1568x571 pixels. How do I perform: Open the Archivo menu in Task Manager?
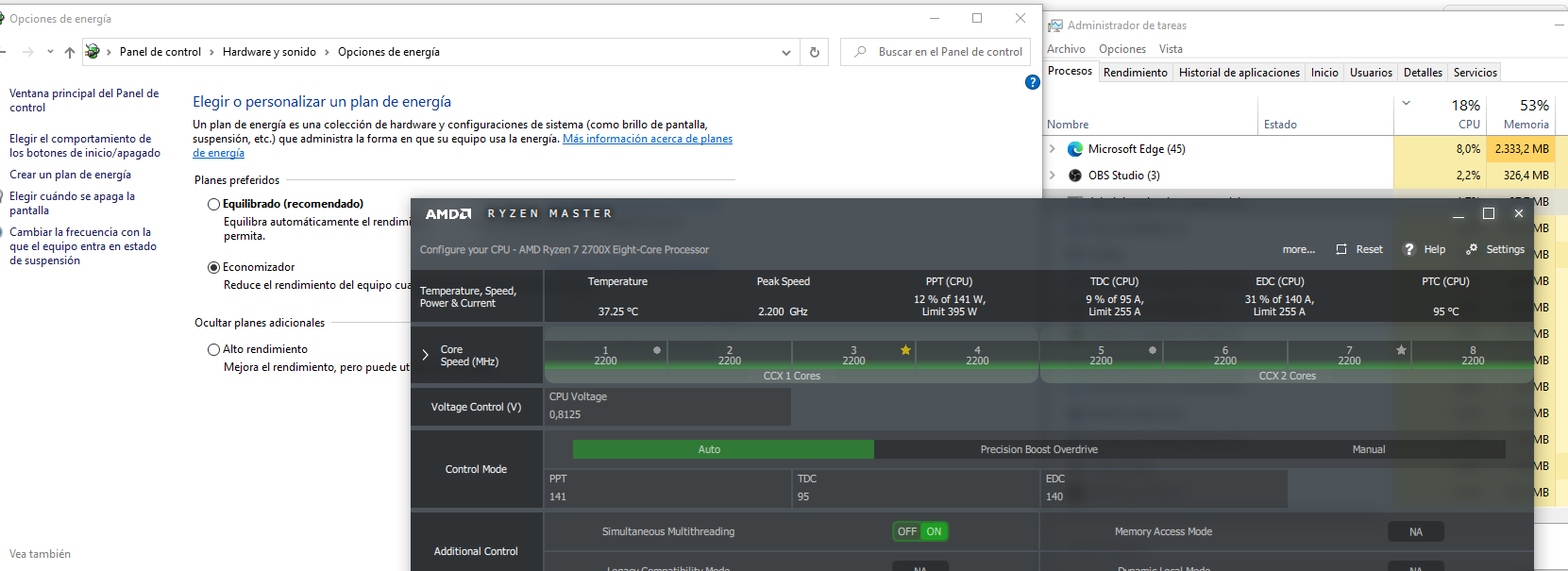1066,49
